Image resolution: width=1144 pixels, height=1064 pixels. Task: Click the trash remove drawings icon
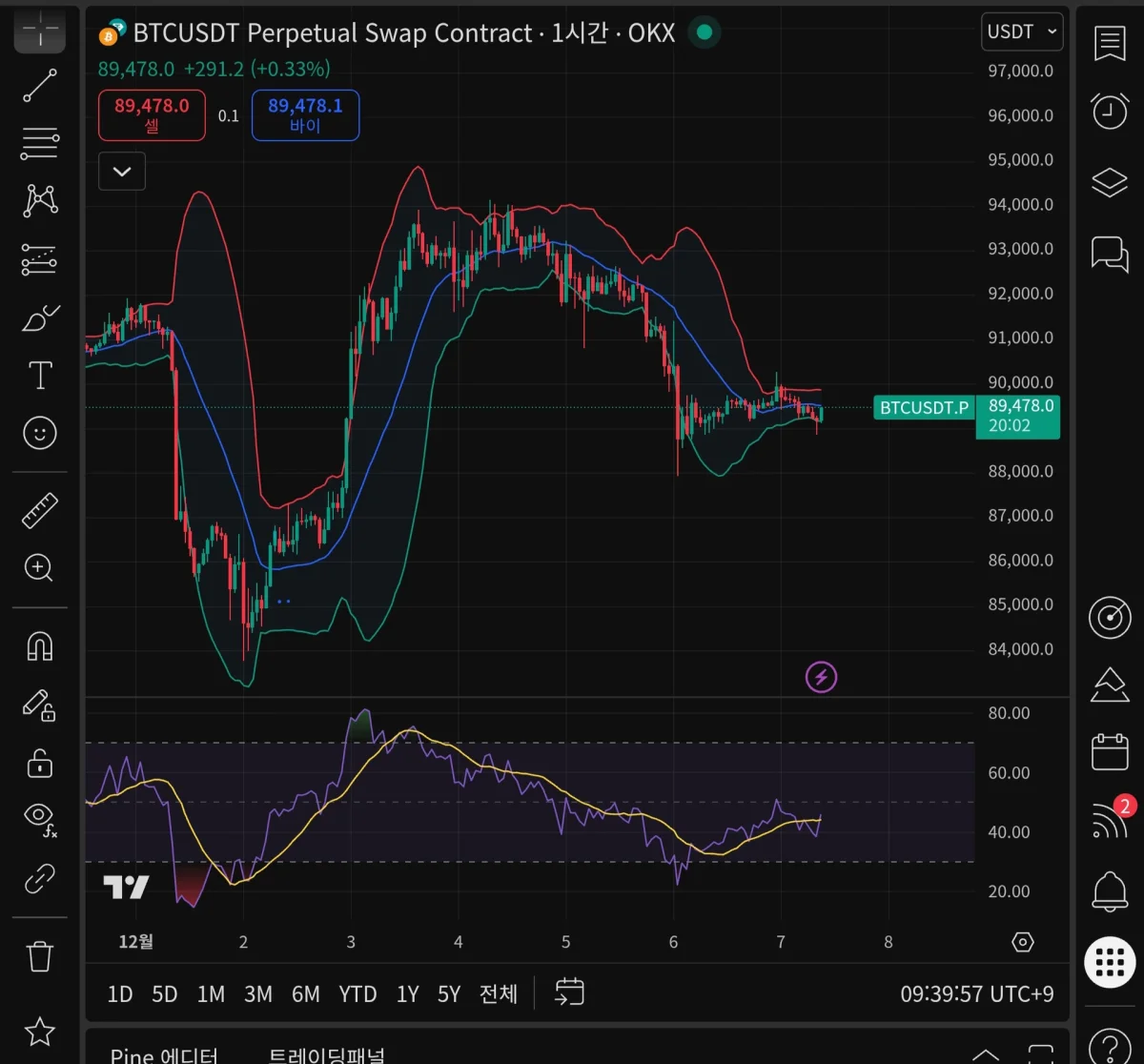pyautogui.click(x=40, y=955)
